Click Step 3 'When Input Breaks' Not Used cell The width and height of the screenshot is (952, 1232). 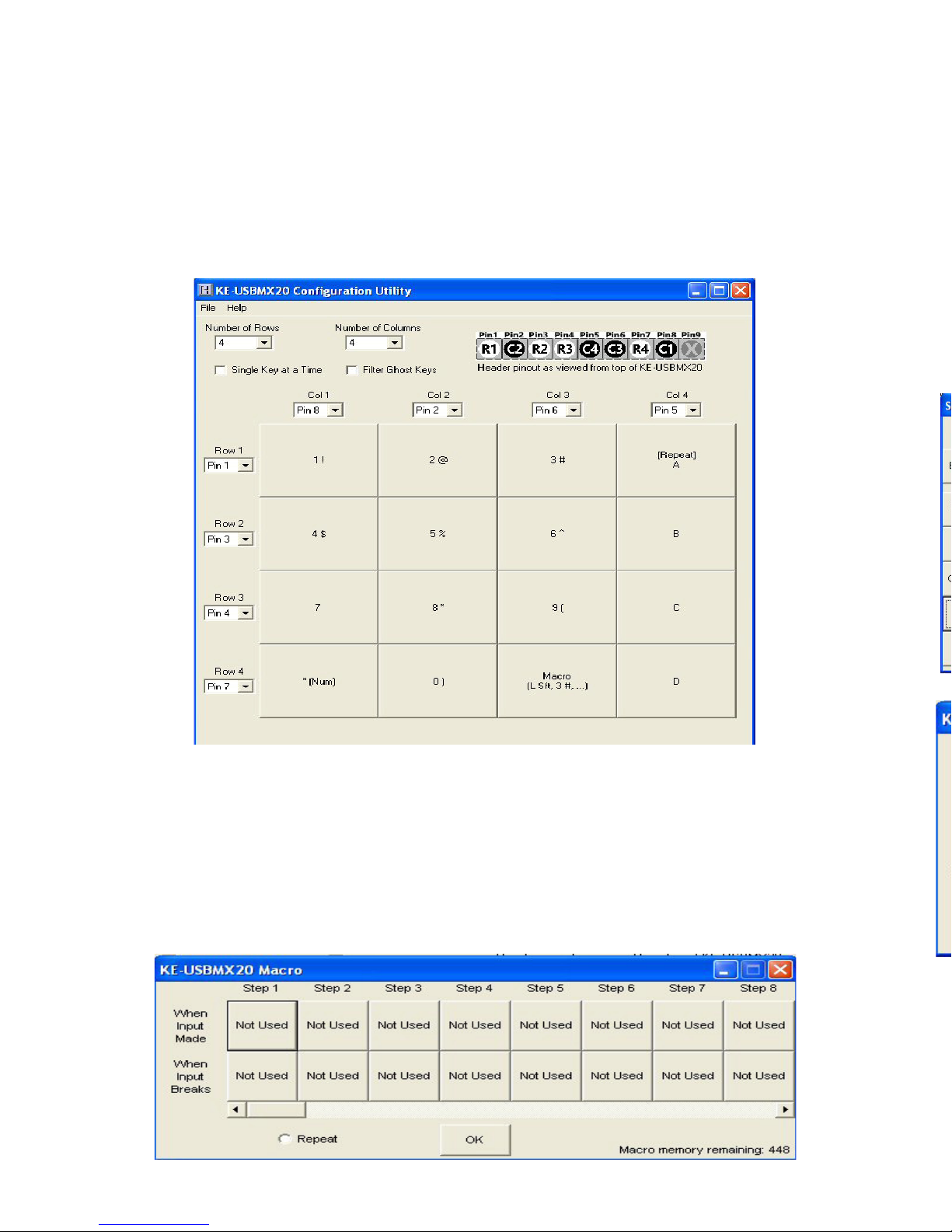[x=404, y=1076]
